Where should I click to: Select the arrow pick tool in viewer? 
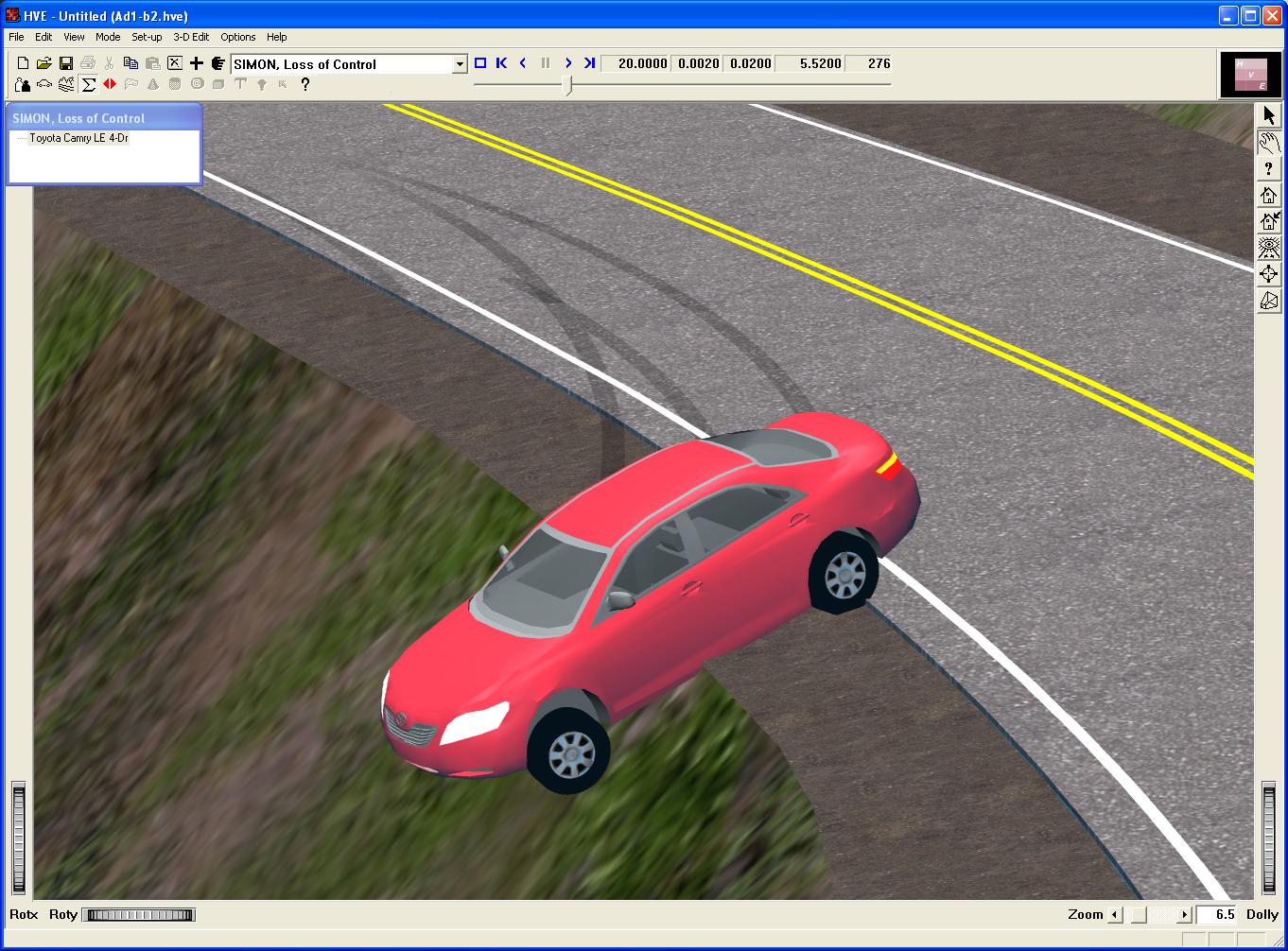pyautogui.click(x=1269, y=115)
